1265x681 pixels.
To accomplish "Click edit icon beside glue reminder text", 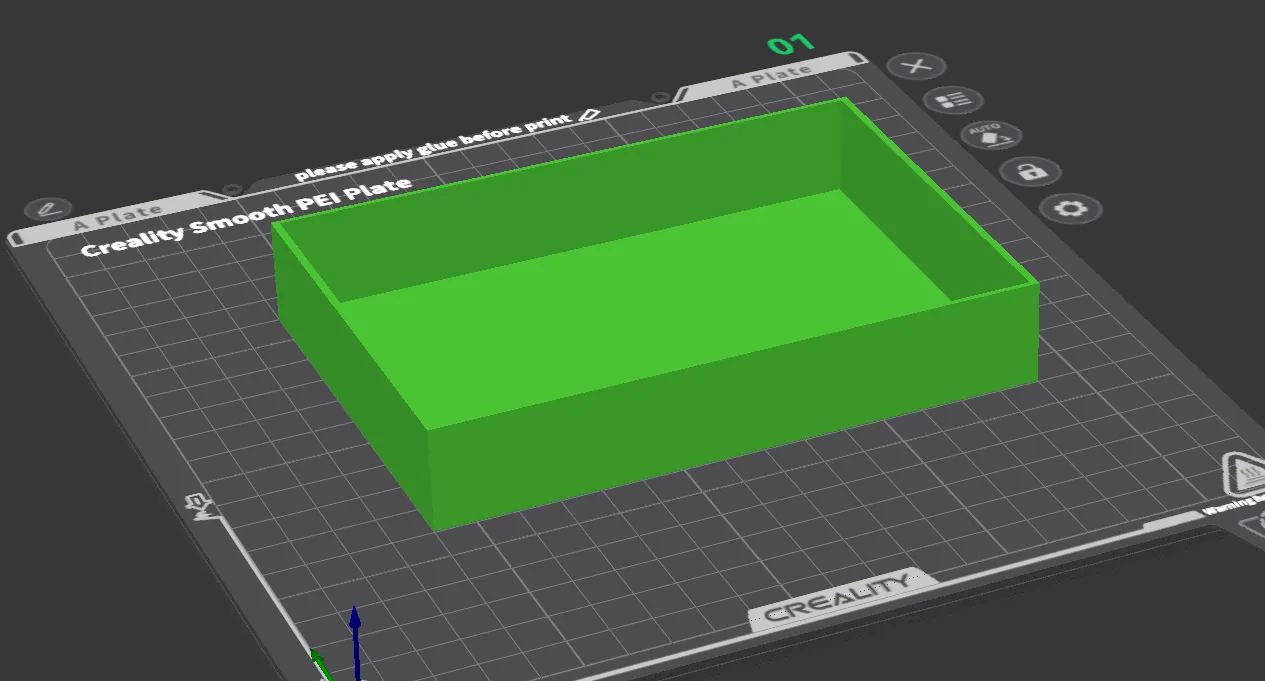I will tap(588, 116).
